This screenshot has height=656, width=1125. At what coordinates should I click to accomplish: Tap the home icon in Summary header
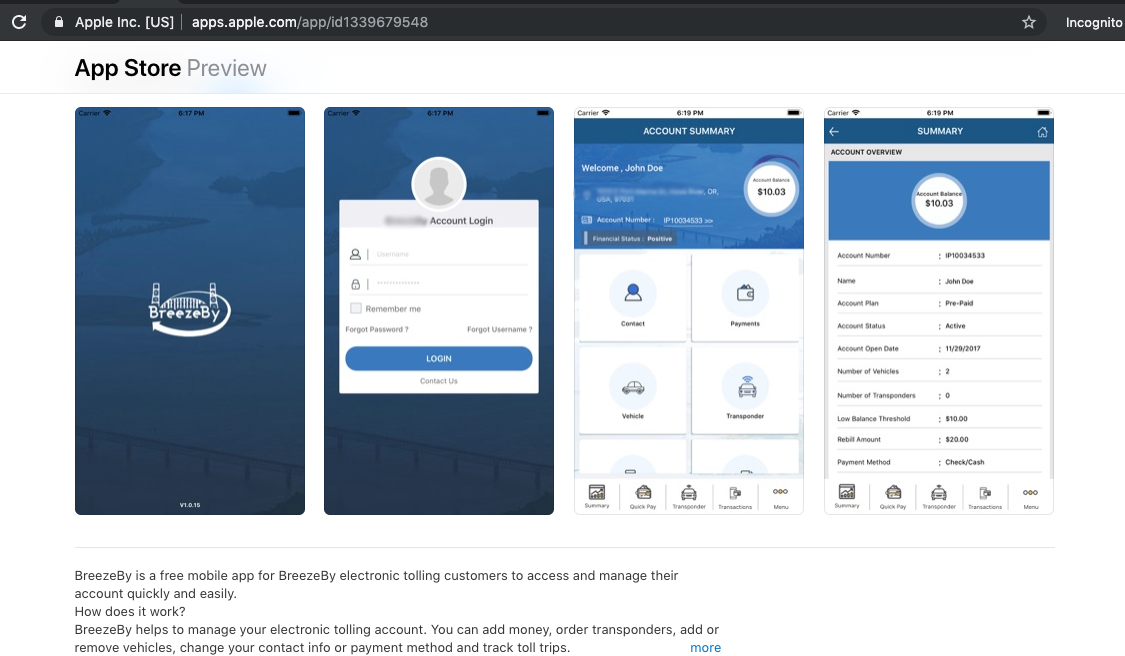1042,132
